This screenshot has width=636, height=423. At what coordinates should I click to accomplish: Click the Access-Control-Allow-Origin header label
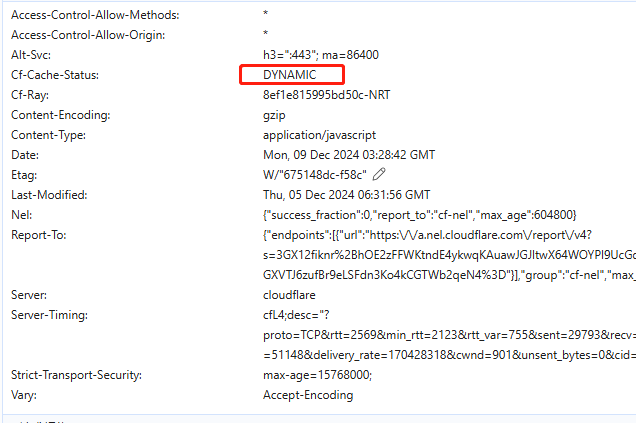pyautogui.click(x=88, y=35)
